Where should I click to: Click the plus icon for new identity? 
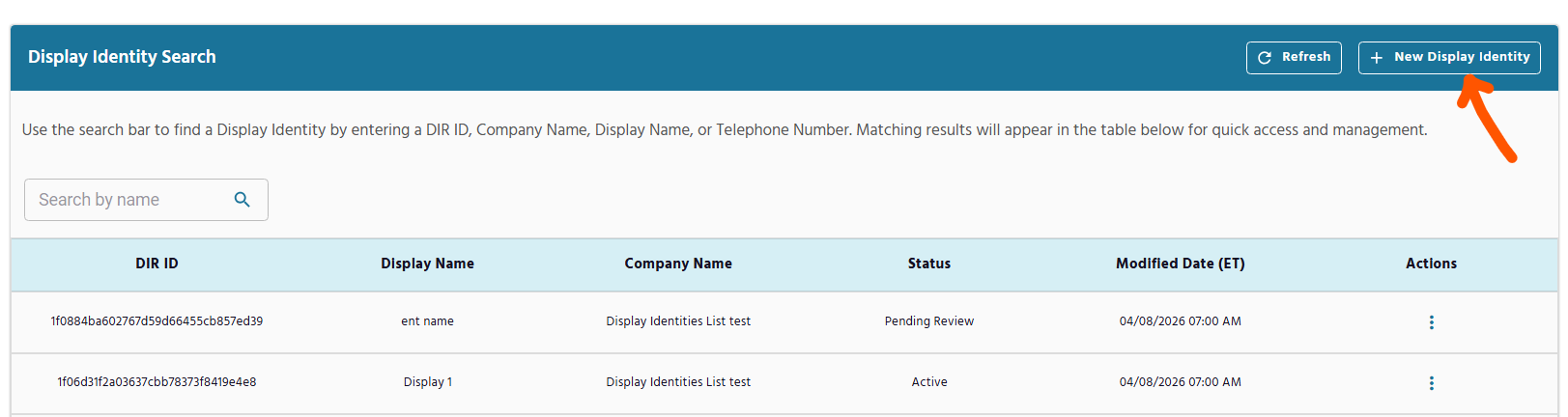pos(1377,58)
